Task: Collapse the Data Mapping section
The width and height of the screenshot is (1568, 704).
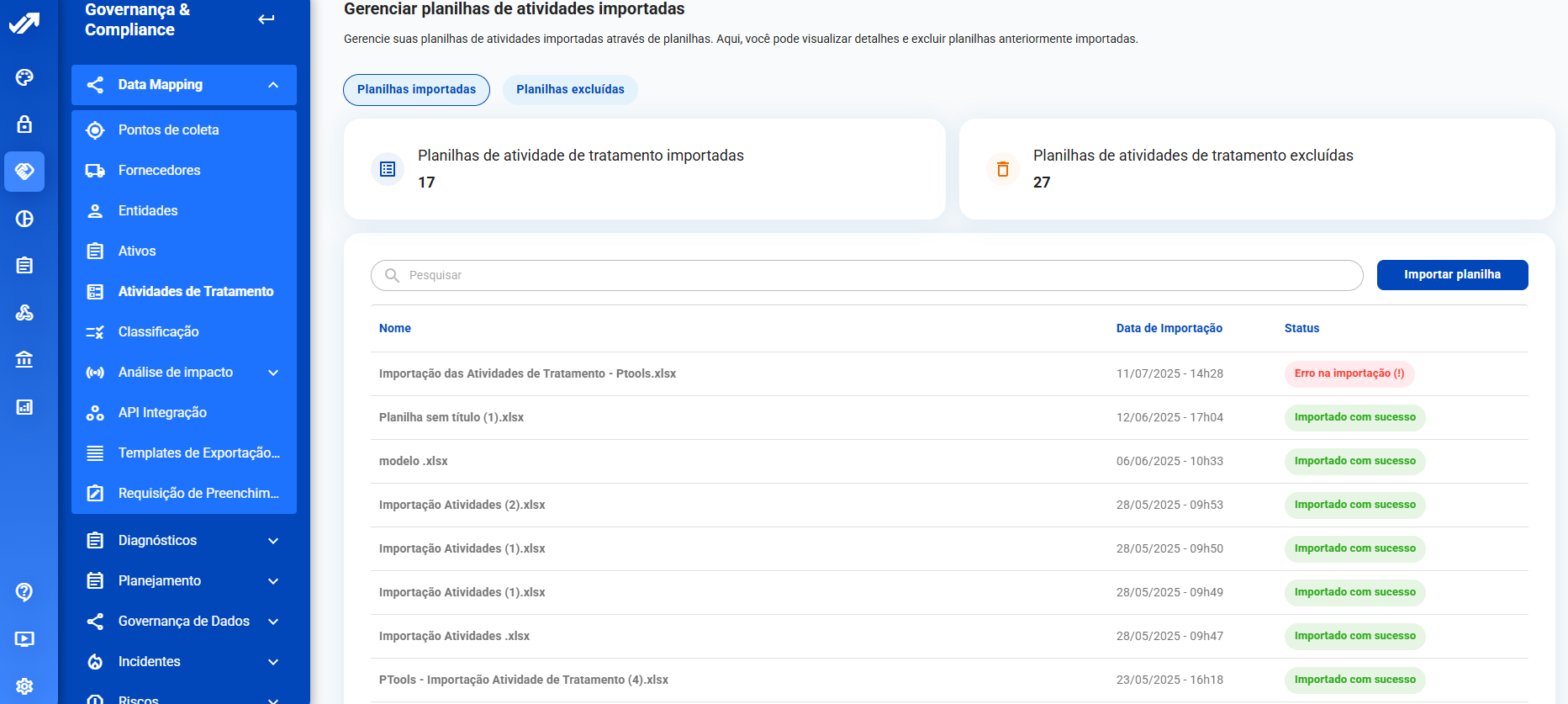Action: pos(272,85)
